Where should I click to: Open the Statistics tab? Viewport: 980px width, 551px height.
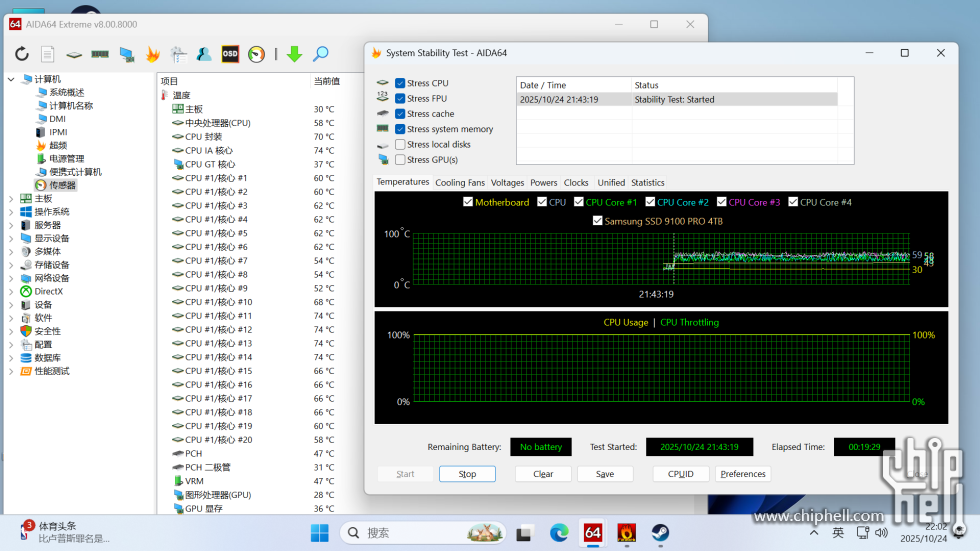point(647,183)
